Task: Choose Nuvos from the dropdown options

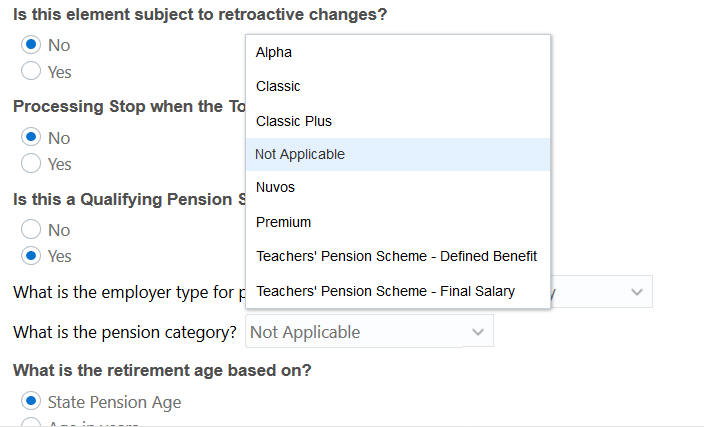Action: [275, 187]
